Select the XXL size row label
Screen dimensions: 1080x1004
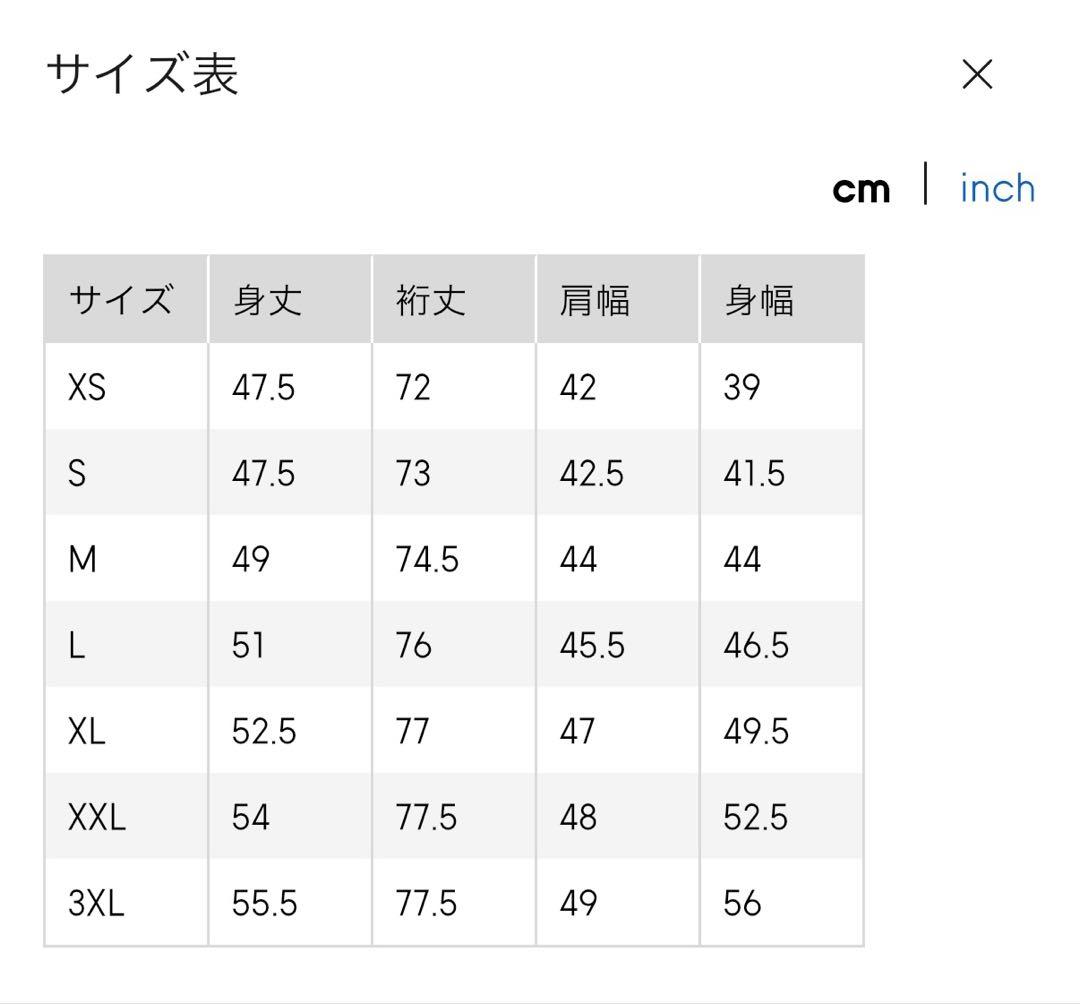point(97,817)
